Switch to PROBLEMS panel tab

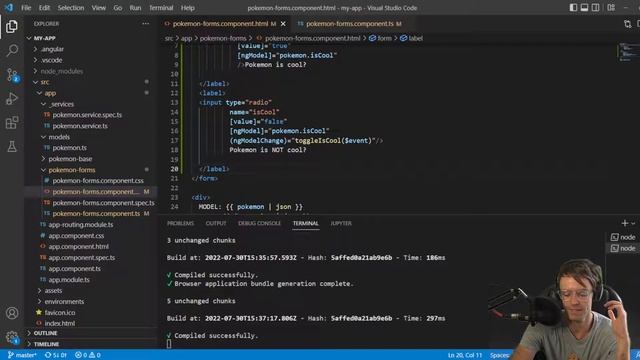pos(180,223)
